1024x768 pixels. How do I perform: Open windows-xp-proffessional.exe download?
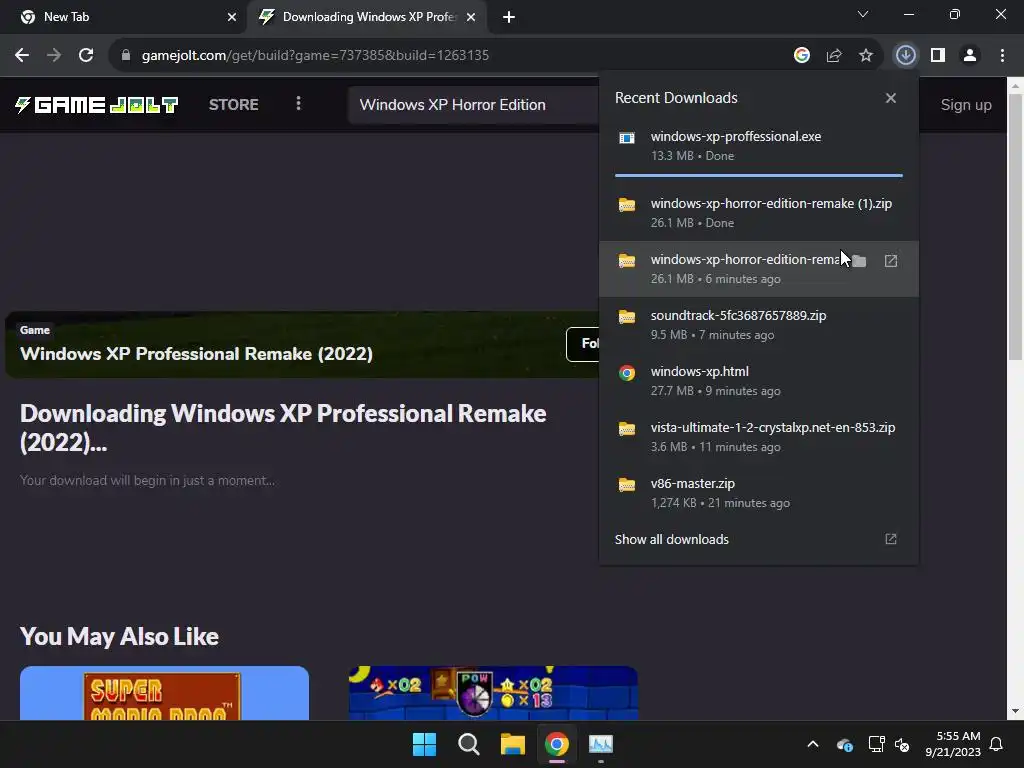coord(759,146)
